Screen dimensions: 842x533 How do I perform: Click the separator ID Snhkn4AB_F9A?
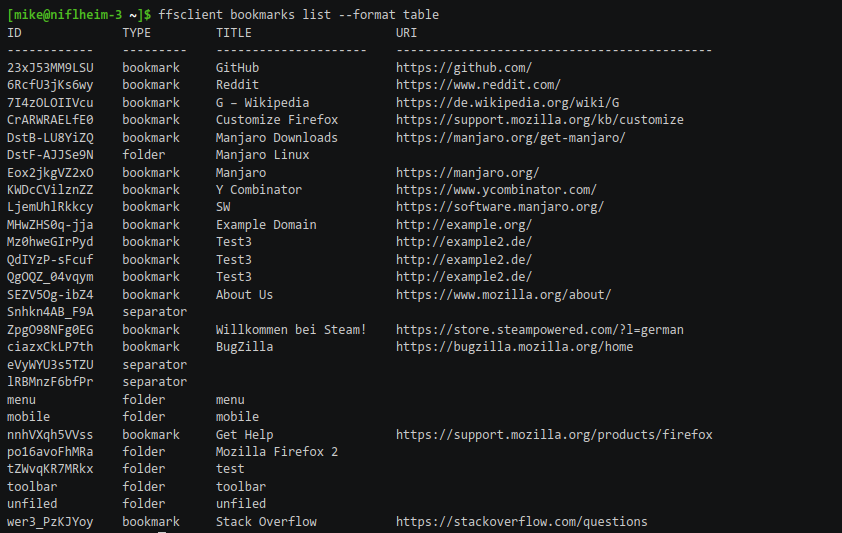click(50, 312)
